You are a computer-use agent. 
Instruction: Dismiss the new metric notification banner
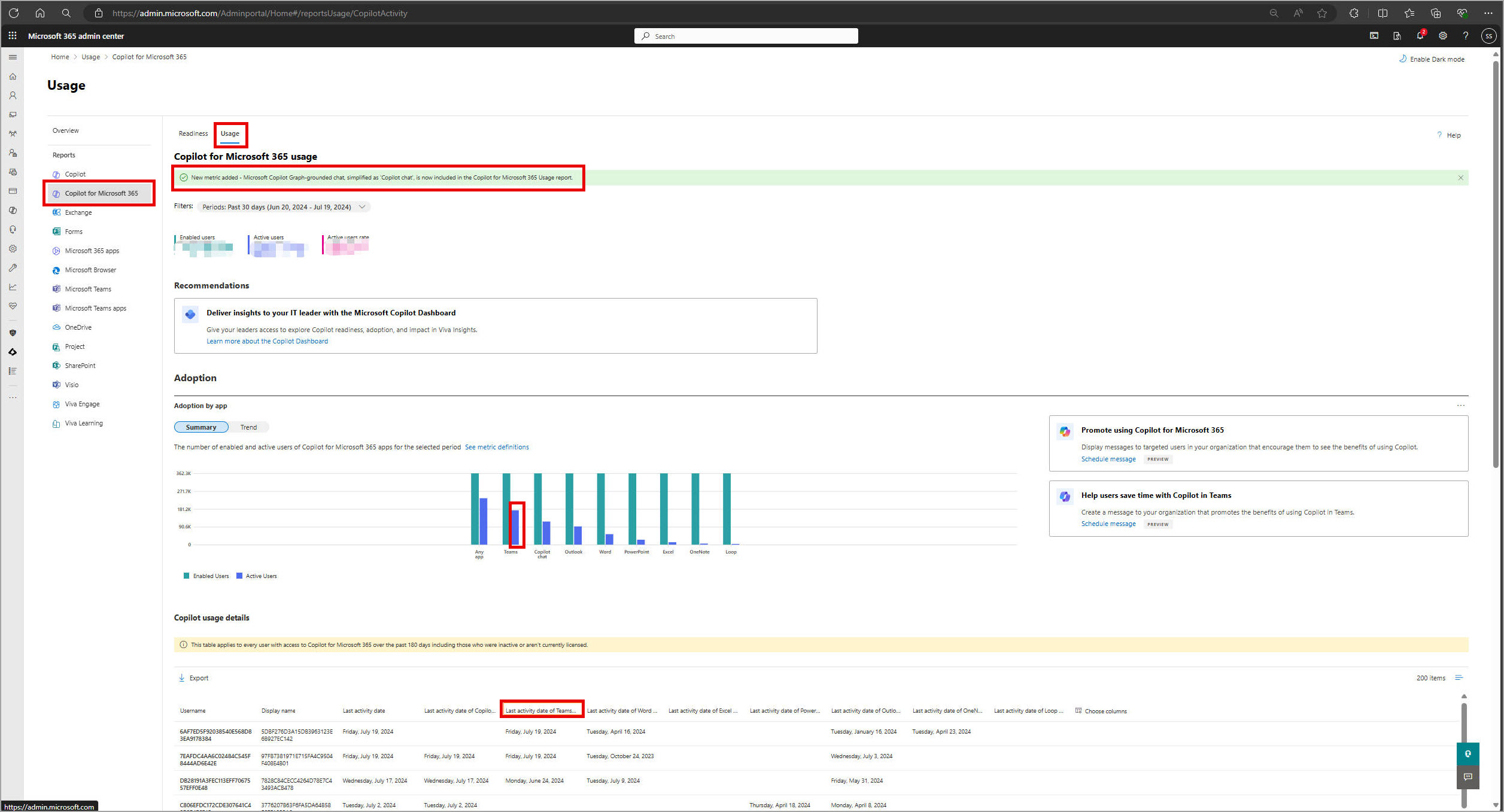1460,177
